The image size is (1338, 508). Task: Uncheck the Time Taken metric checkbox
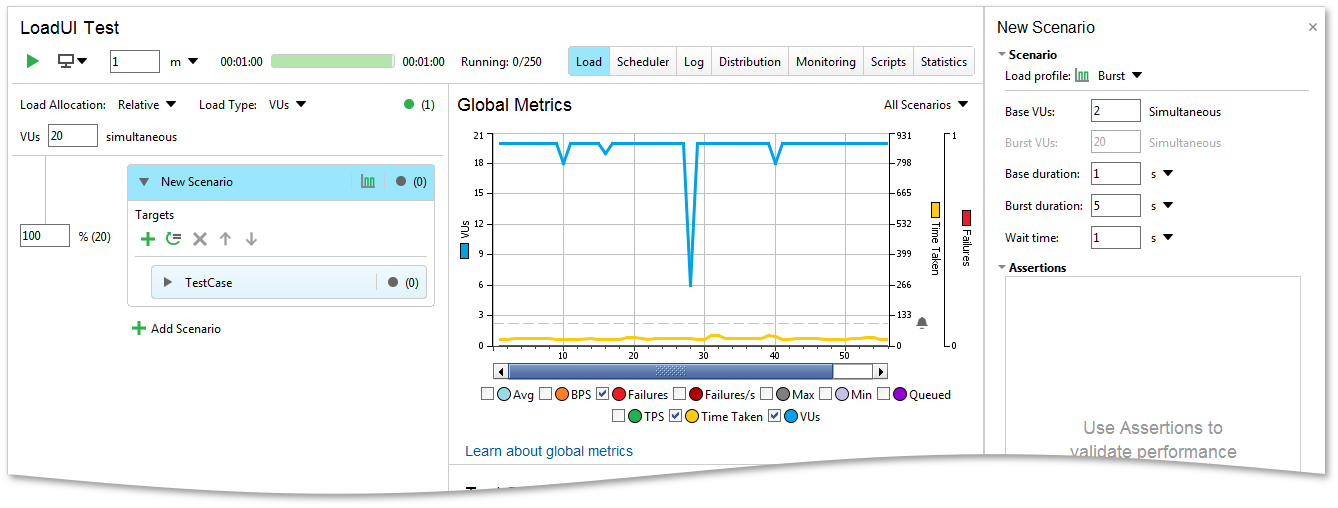(x=675, y=416)
